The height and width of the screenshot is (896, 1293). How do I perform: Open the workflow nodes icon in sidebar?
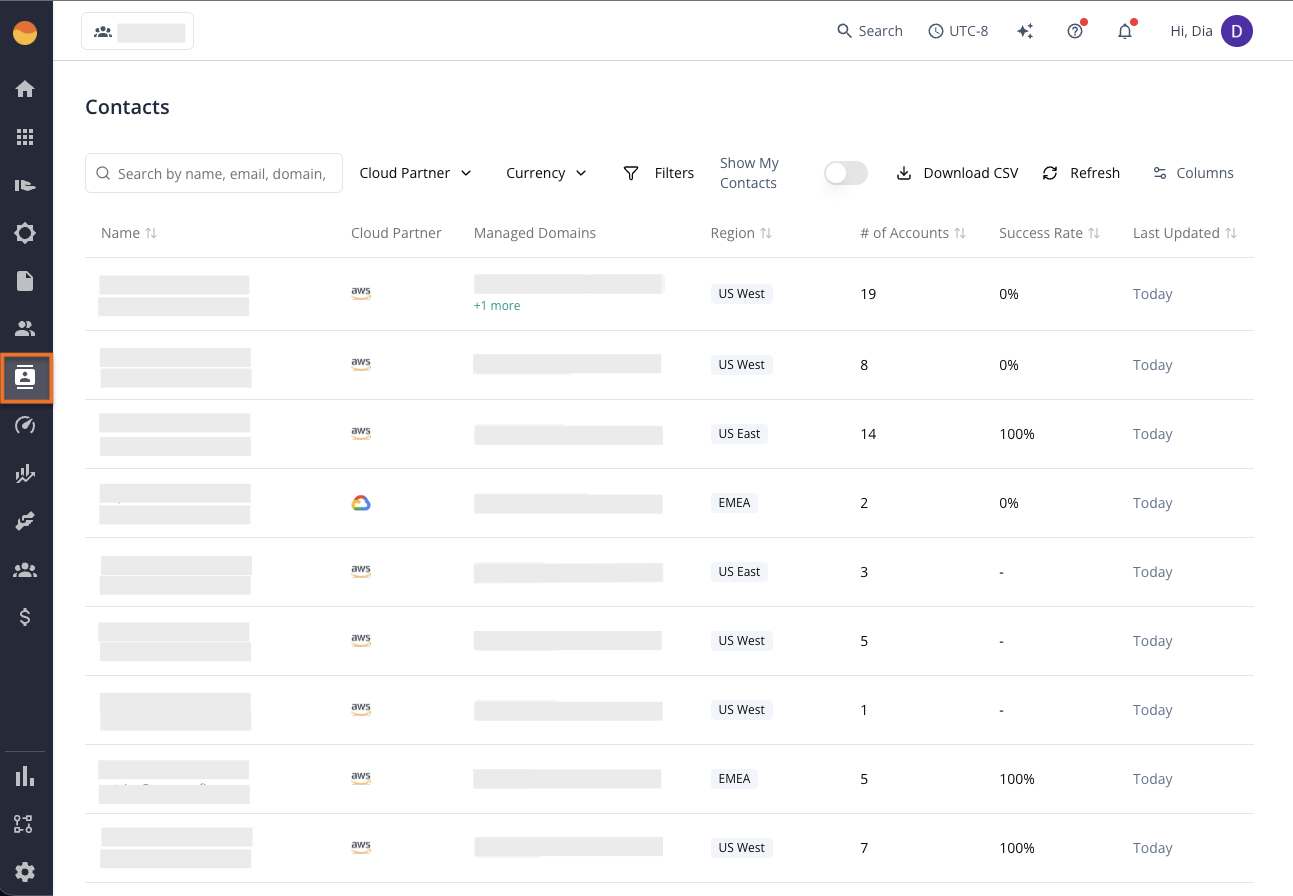pos(24,824)
